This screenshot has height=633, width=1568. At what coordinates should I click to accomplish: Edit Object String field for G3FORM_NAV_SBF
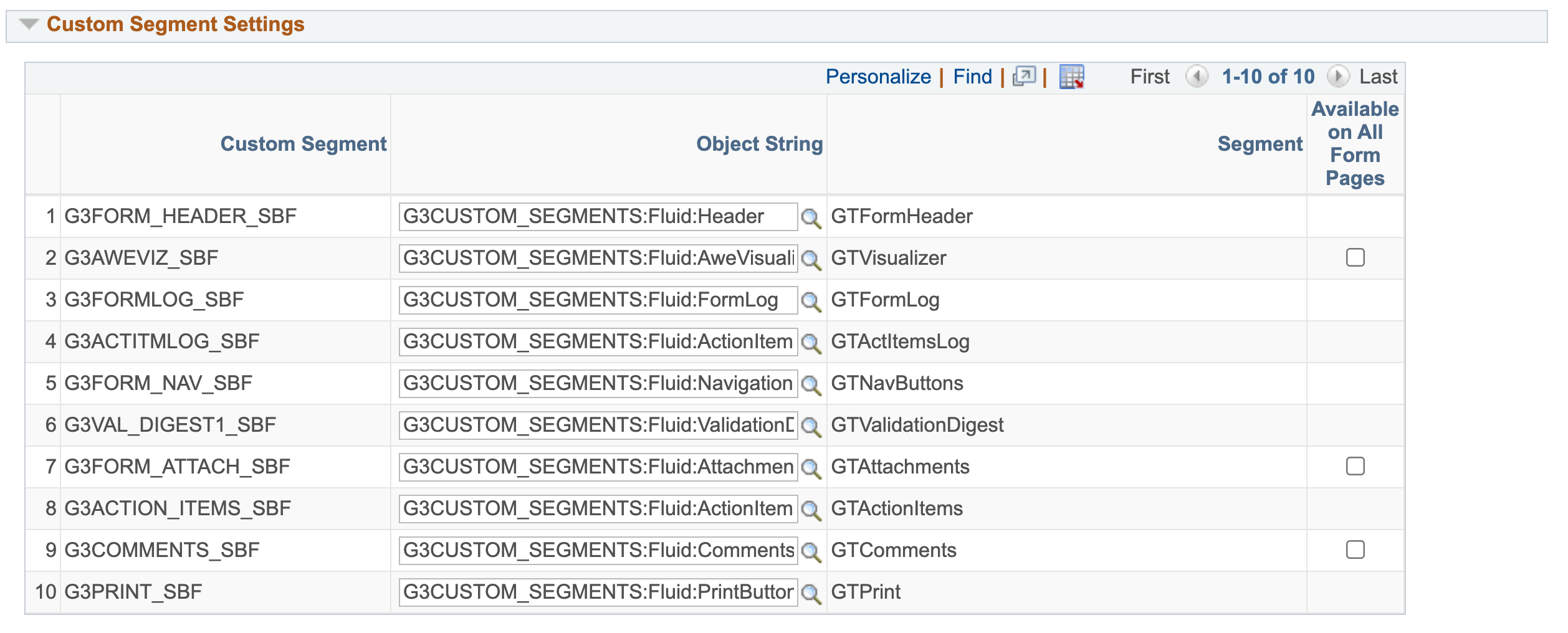(598, 384)
